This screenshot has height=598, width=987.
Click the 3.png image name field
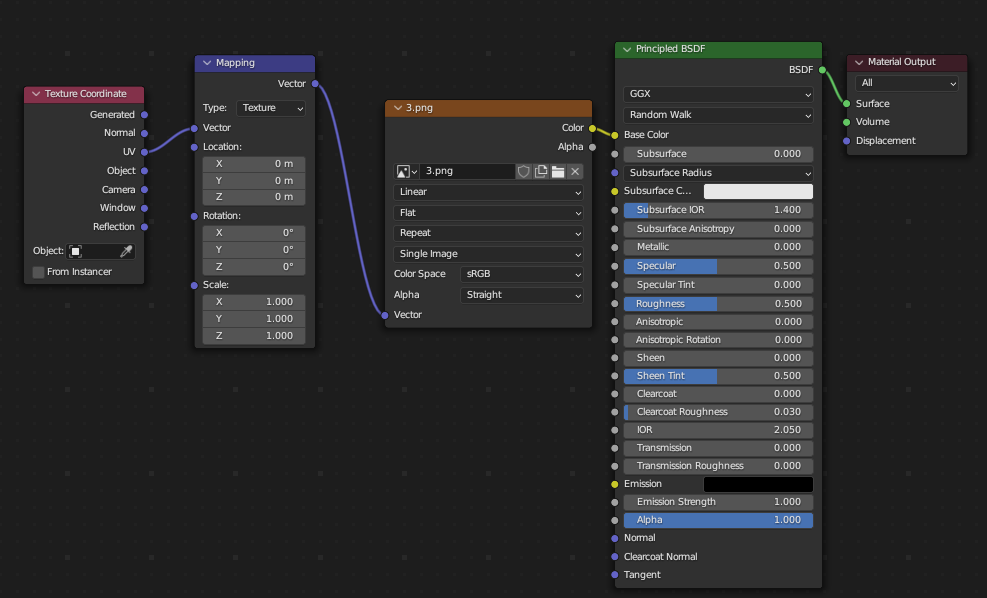pos(467,171)
